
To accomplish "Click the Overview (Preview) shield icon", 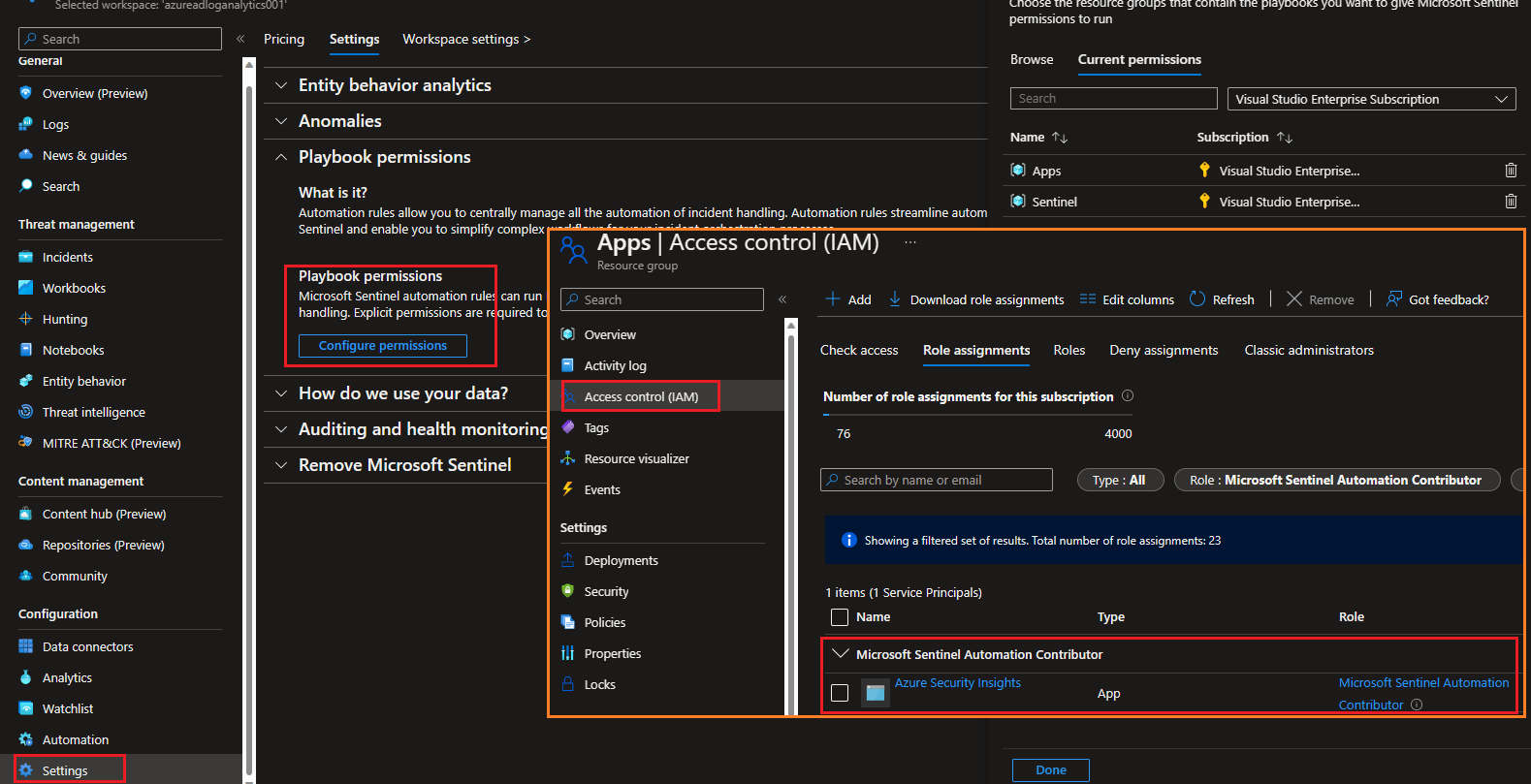I will (26, 93).
